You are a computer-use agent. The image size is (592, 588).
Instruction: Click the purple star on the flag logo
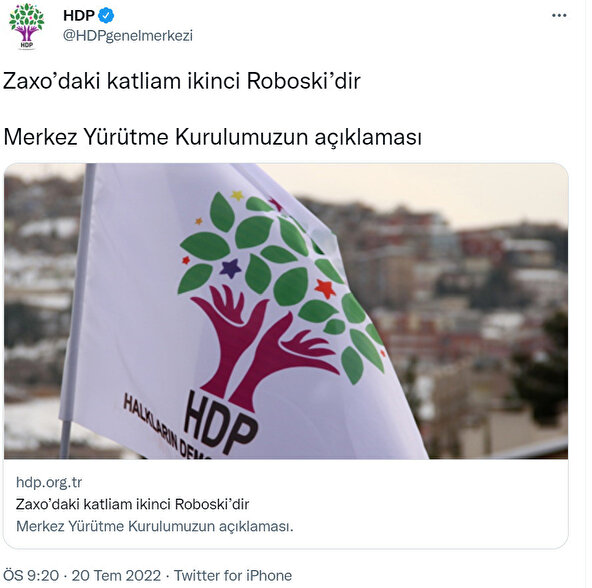[230, 268]
